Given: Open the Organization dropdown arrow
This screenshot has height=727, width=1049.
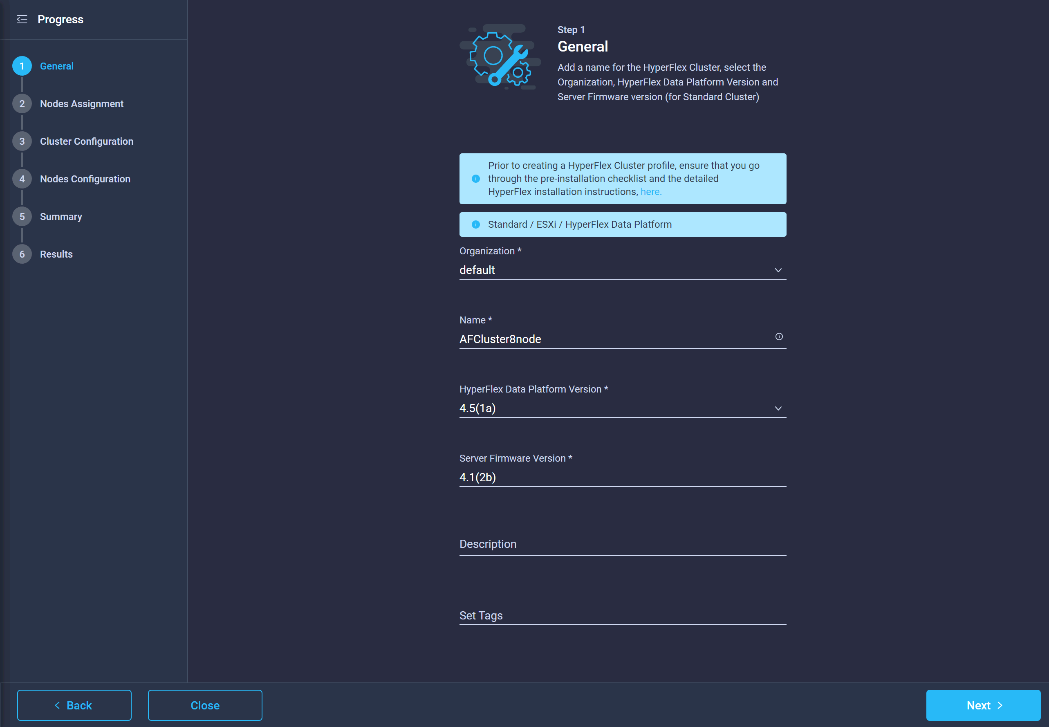Looking at the screenshot, I should click(778, 270).
